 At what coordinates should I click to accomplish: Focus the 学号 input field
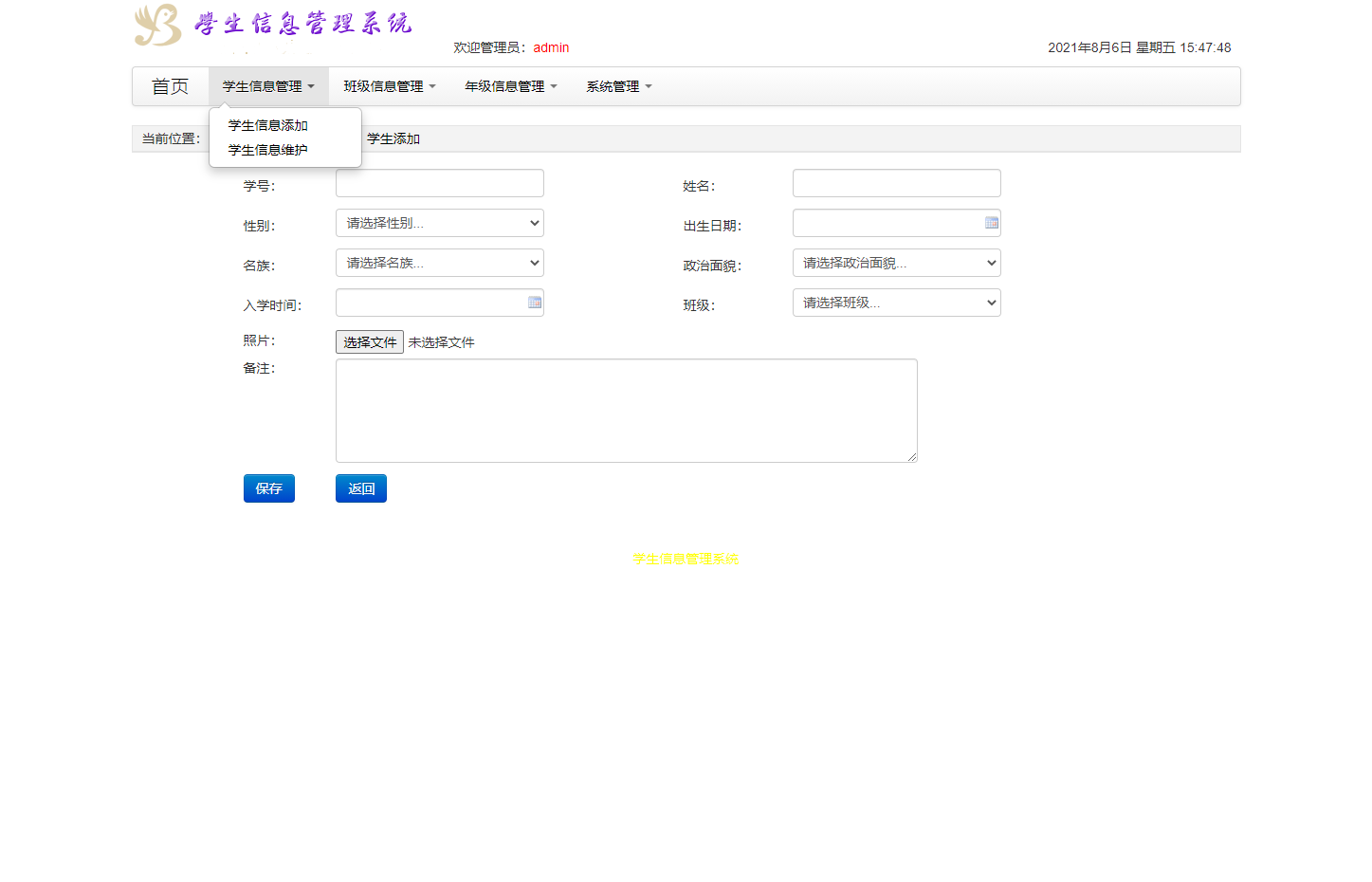(x=440, y=183)
